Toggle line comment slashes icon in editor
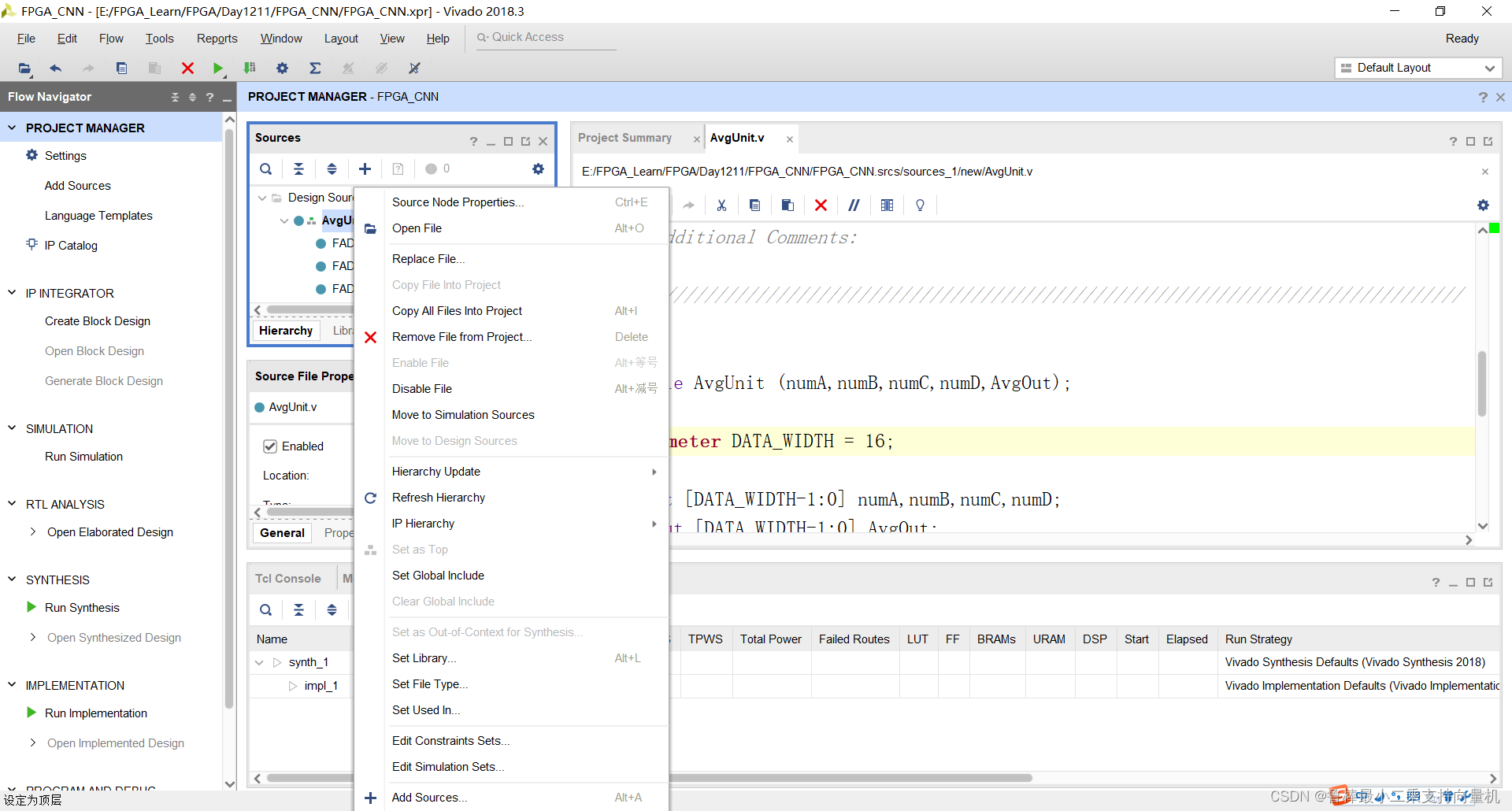1512x811 pixels. coord(854,206)
